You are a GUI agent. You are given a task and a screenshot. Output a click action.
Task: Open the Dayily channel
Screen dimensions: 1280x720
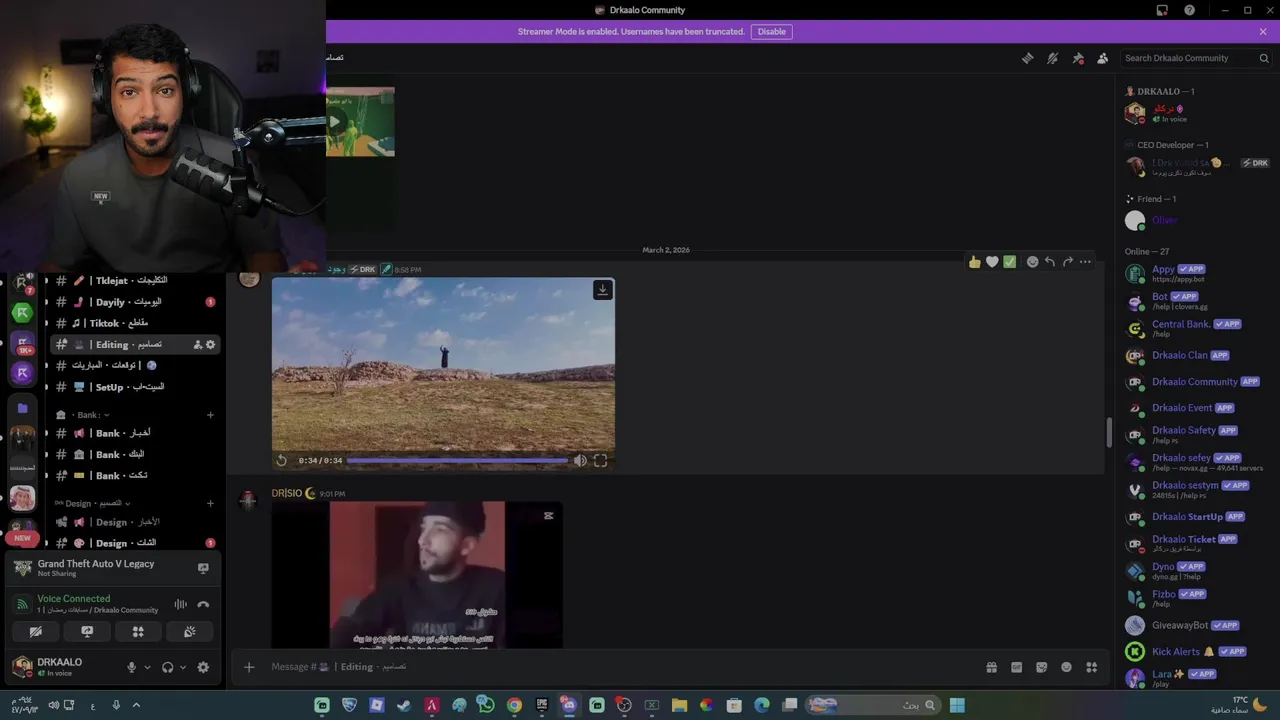click(x=135, y=302)
